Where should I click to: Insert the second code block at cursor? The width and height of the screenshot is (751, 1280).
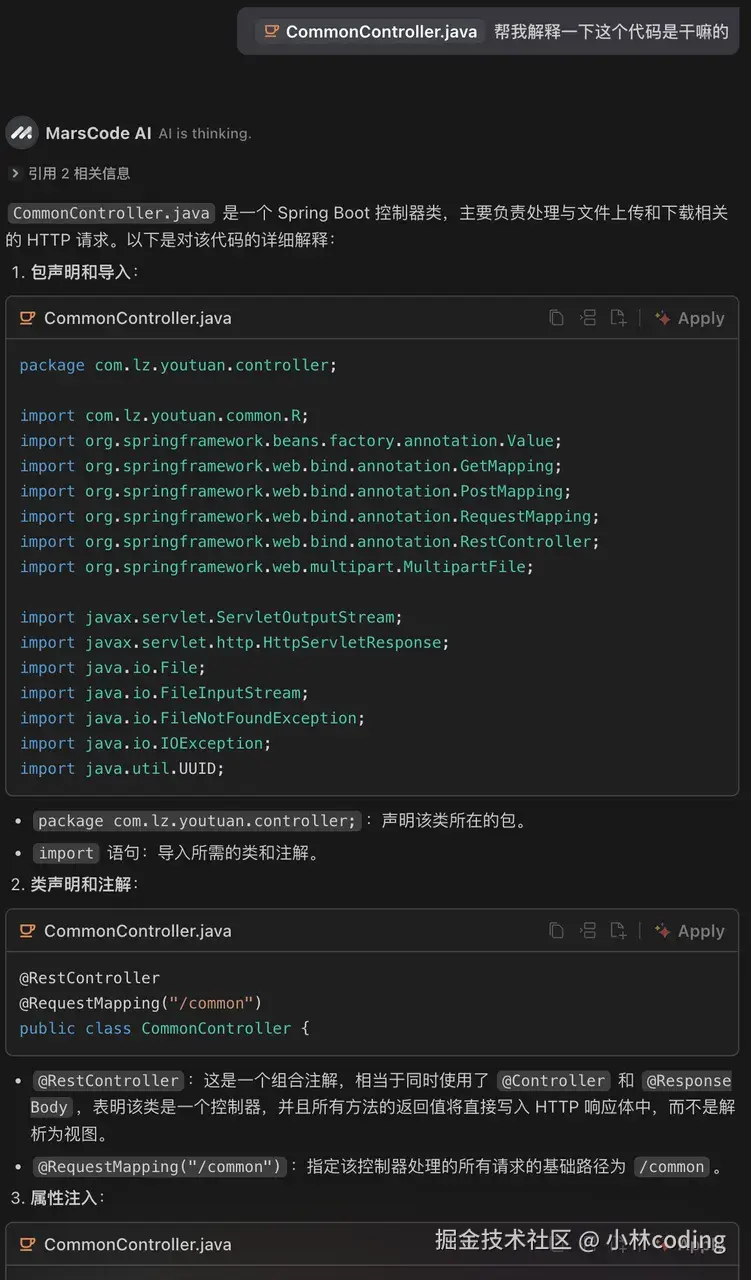click(588, 931)
